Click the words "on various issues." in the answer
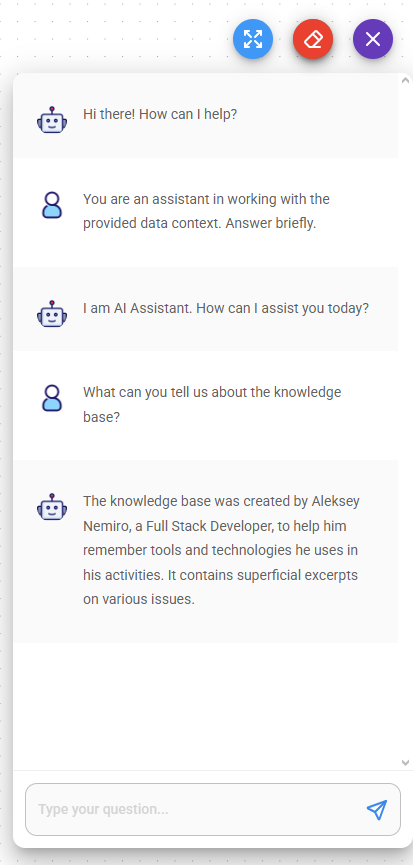This screenshot has height=865, width=413. tap(139, 599)
